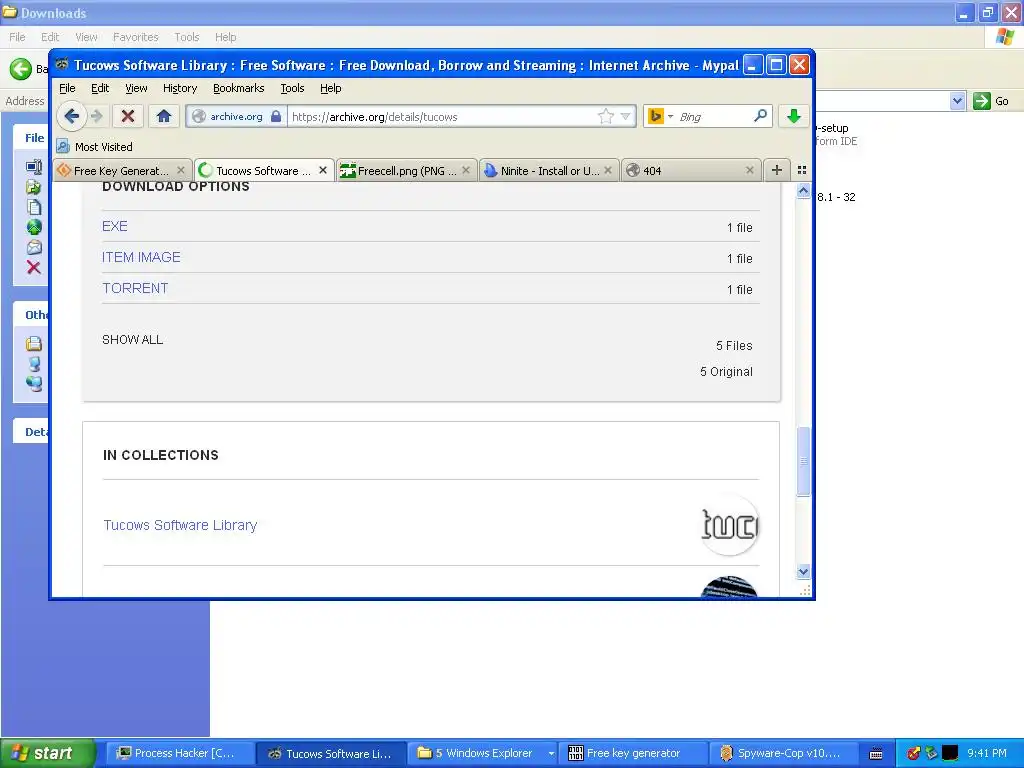1024x768 pixels.
Task: Open the Windows Start menu
Action: [x=47, y=753]
